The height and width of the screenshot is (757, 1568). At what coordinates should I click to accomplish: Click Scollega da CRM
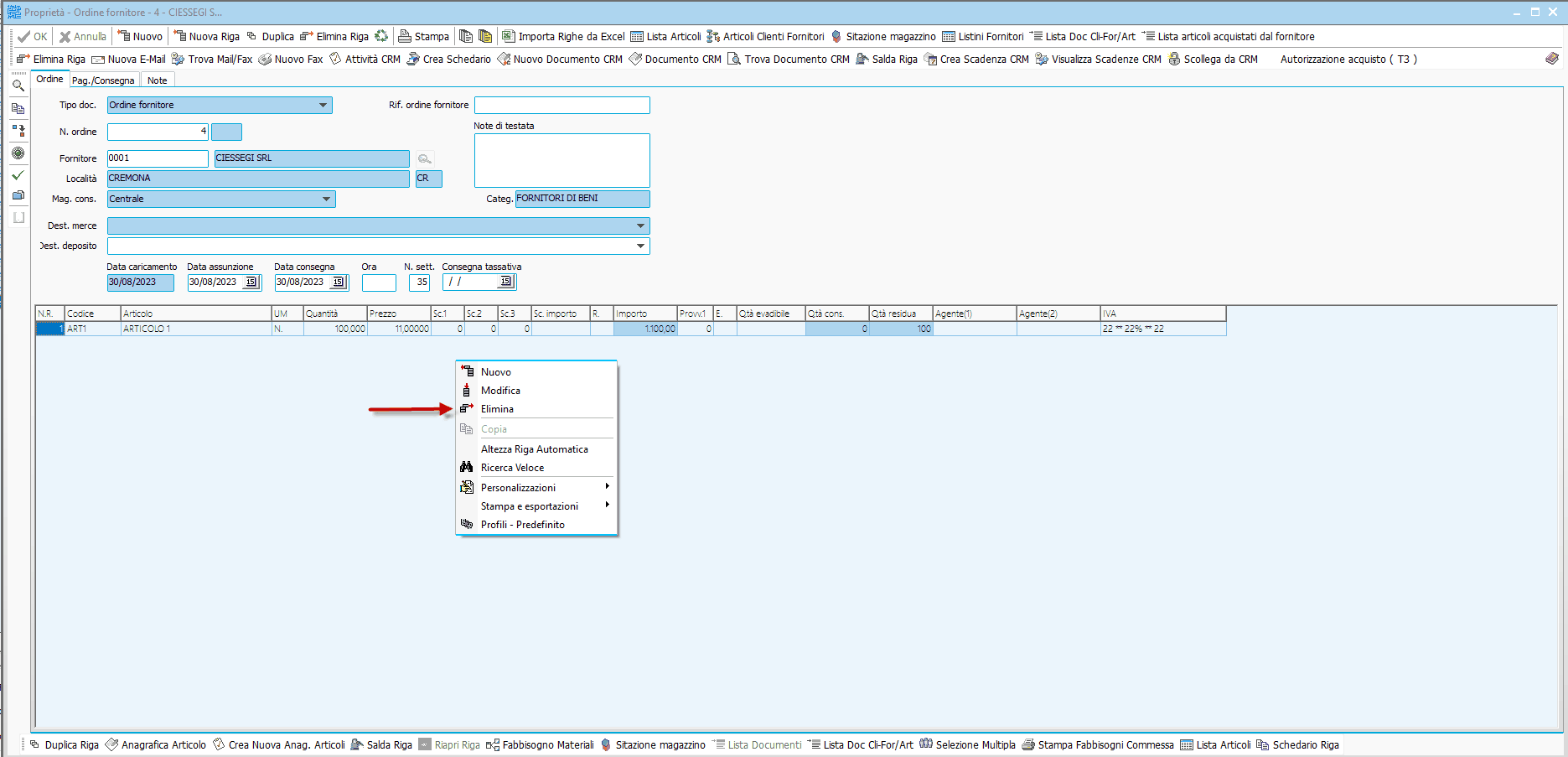click(1213, 60)
